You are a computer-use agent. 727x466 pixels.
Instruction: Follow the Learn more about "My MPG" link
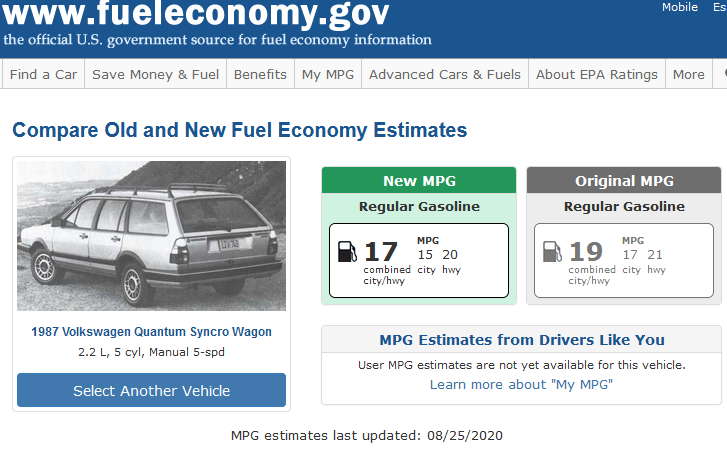pos(521,384)
